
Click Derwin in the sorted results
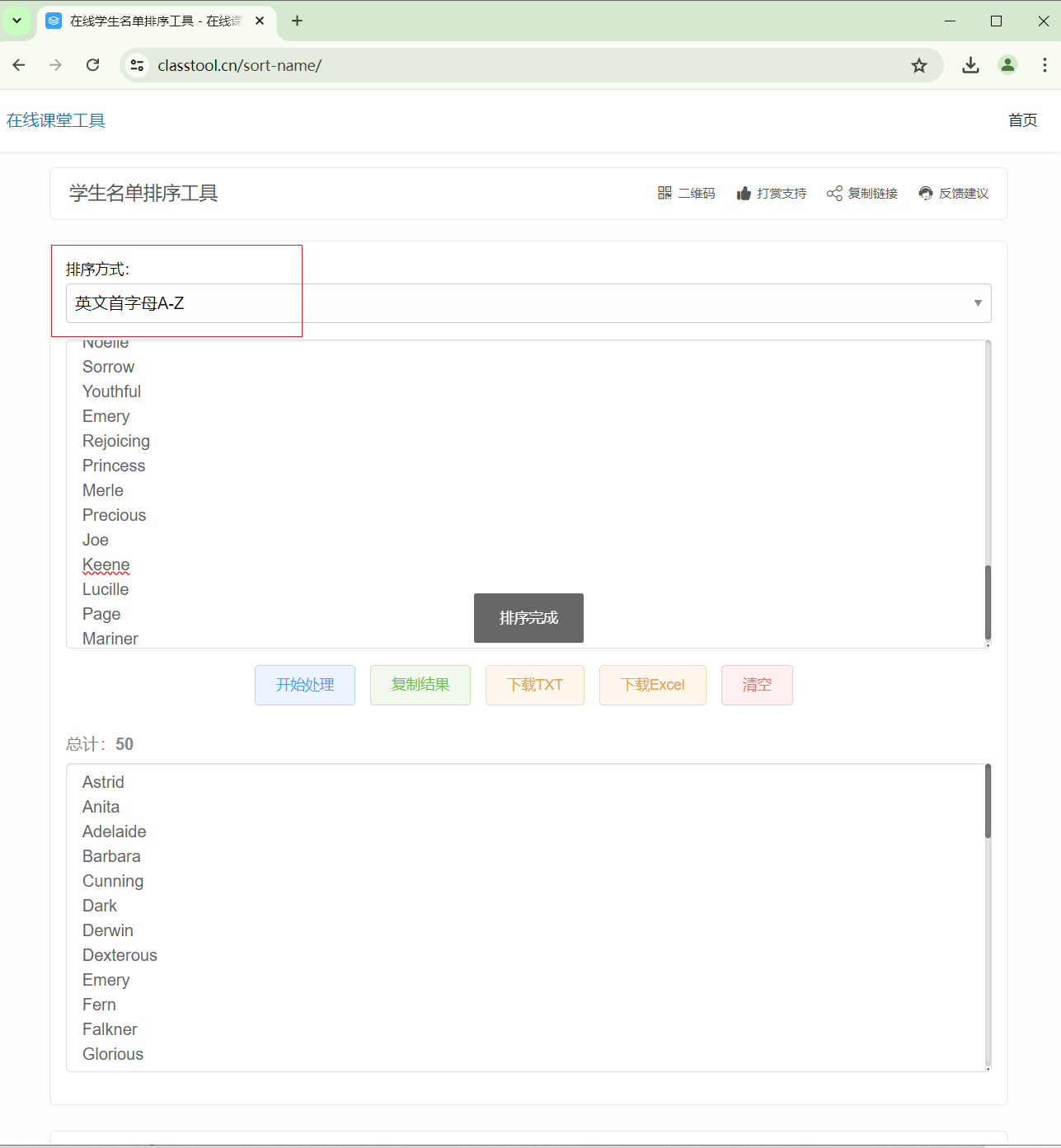click(108, 930)
